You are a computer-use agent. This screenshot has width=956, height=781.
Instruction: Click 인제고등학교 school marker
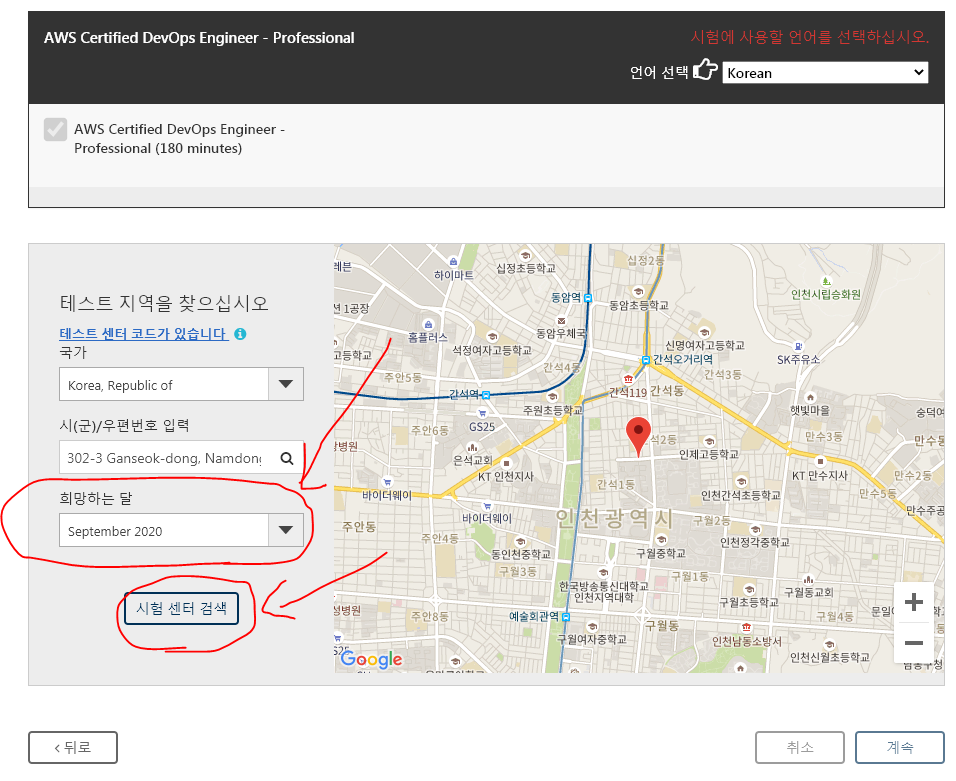coord(709,441)
